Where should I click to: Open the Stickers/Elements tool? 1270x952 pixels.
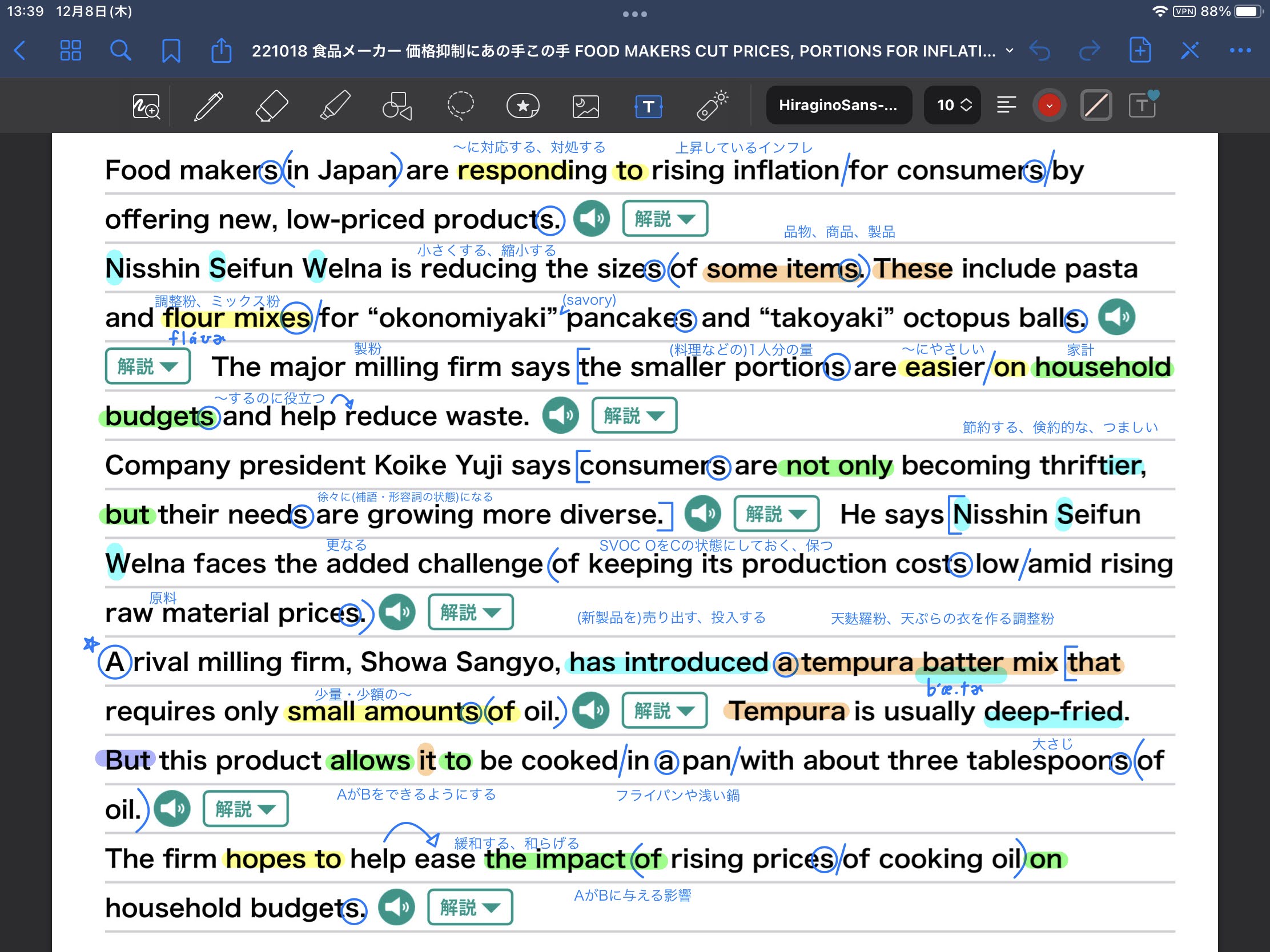(x=523, y=106)
